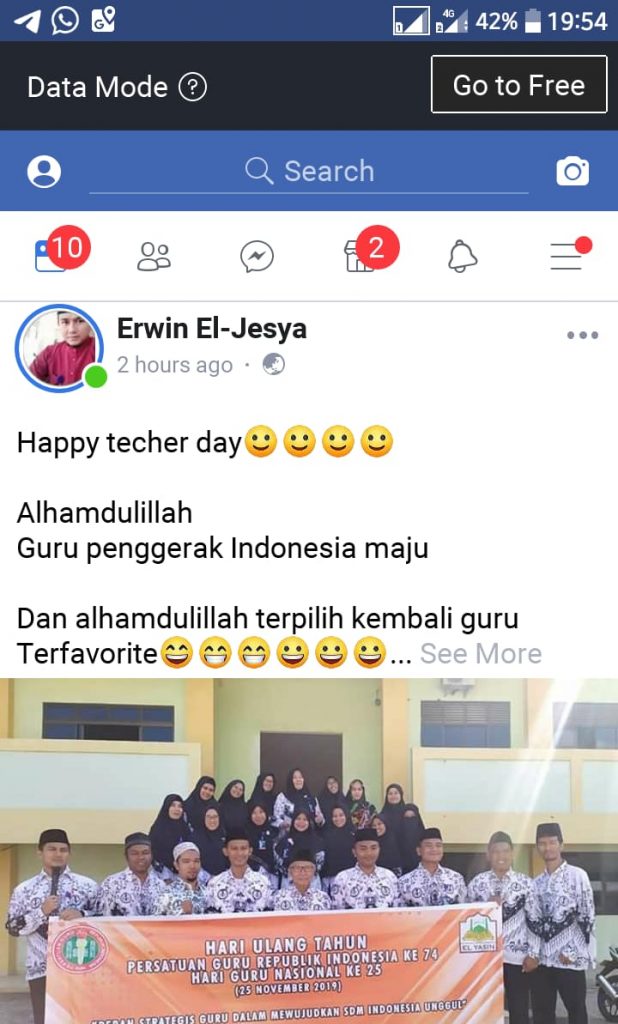This screenshot has width=618, height=1024.
Task: Tap the camera icon in the header
Action: [572, 171]
